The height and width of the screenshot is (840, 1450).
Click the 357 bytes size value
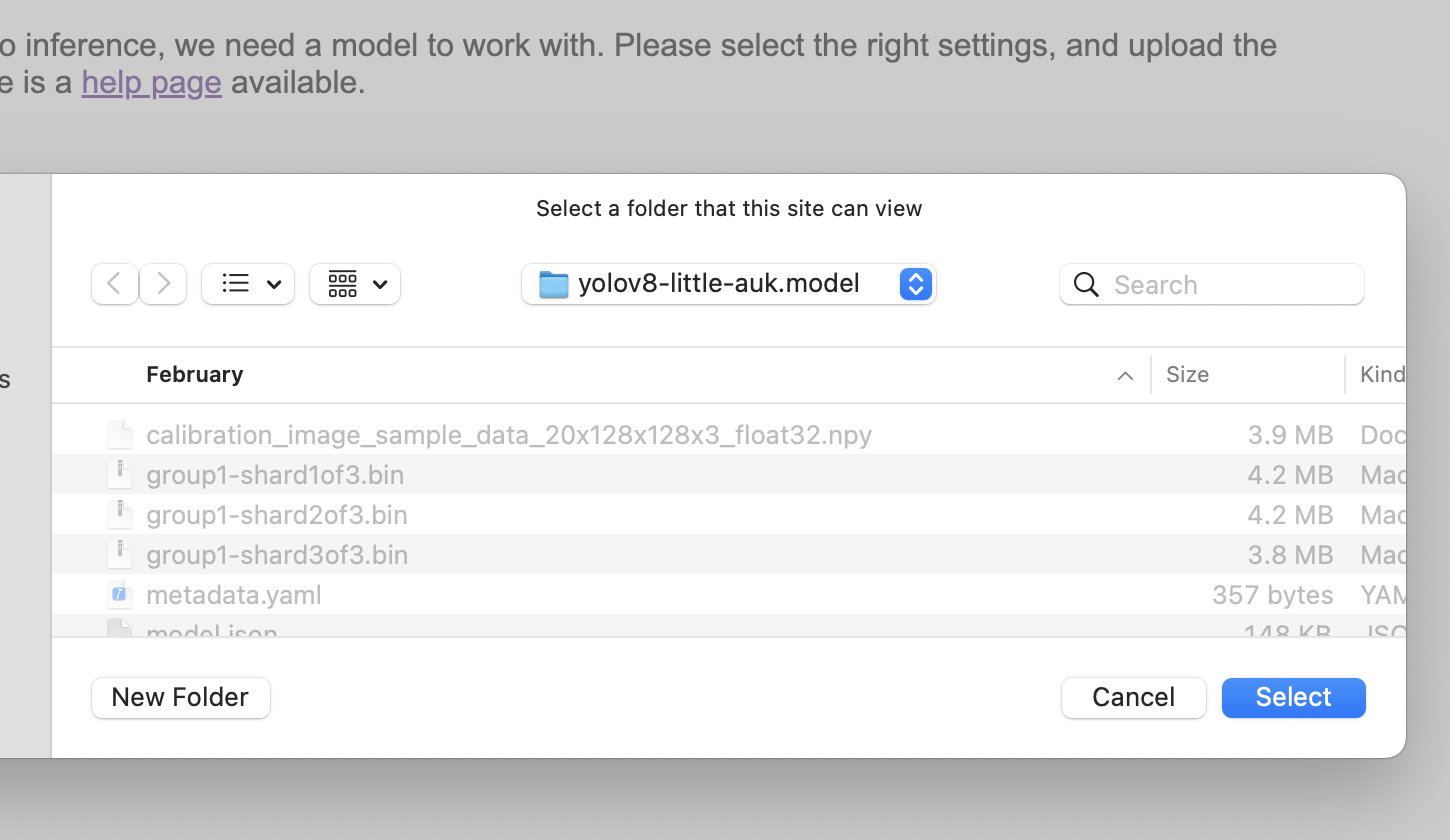(x=1273, y=594)
